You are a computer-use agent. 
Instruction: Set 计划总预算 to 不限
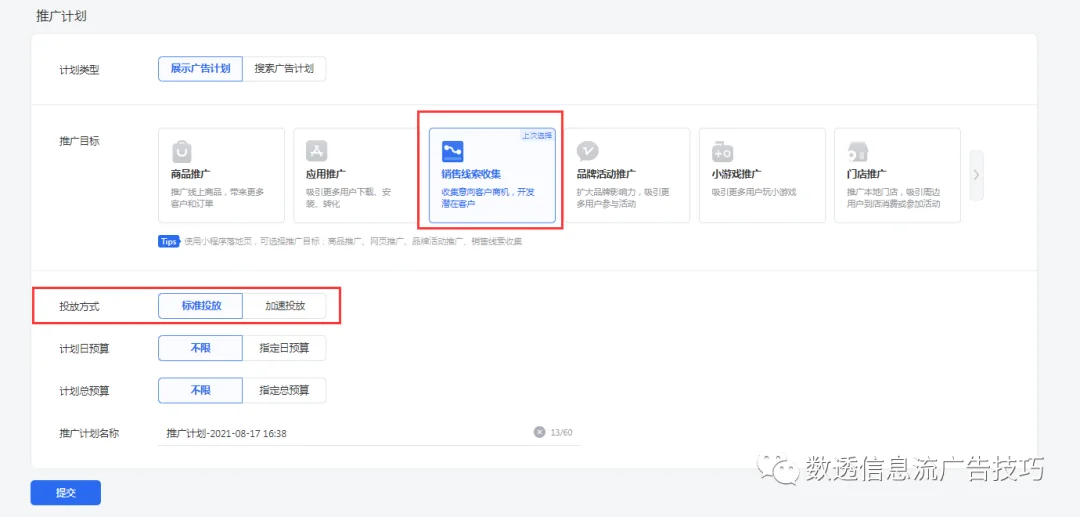(x=200, y=390)
